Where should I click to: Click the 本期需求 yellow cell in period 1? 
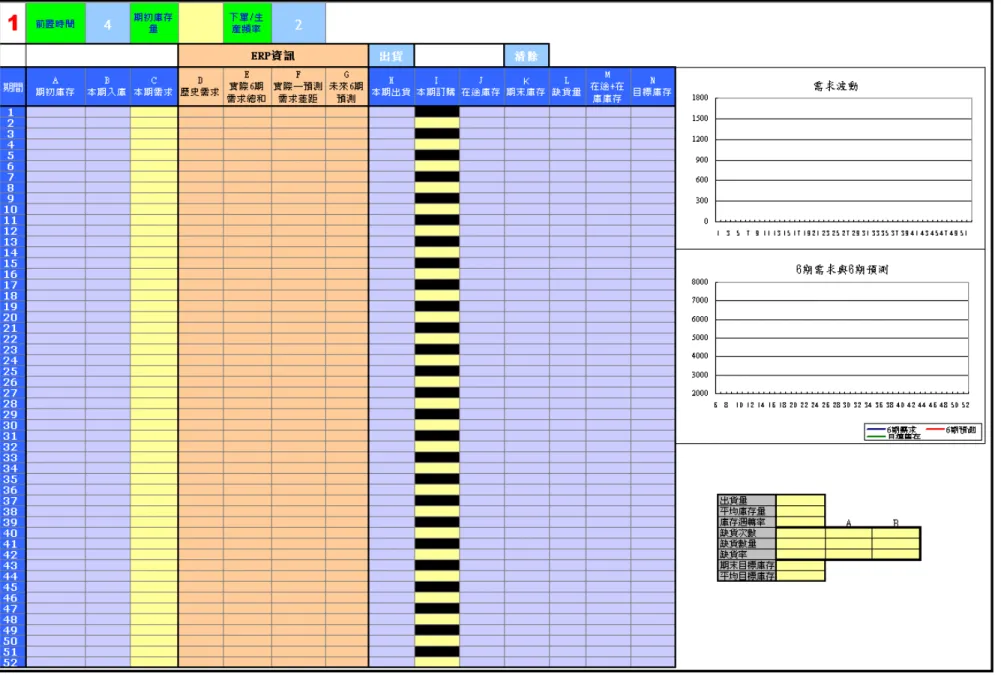coord(154,112)
